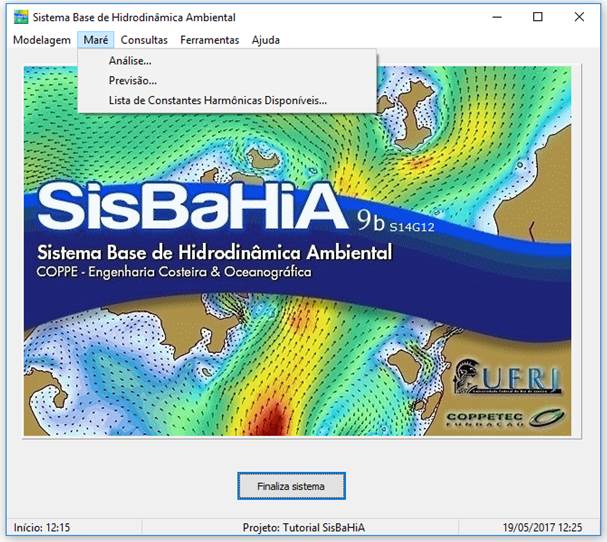
Task: Maximize the SisBaHiA window
Action: click(x=538, y=17)
